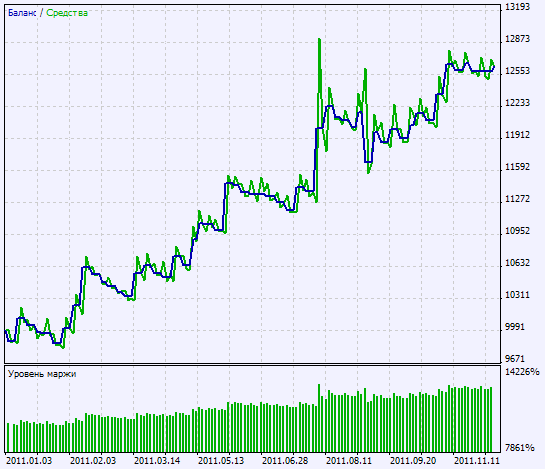The width and height of the screenshot is (545, 469).
Task: Click the blue Баланс legend label
Action: click(x=22, y=13)
